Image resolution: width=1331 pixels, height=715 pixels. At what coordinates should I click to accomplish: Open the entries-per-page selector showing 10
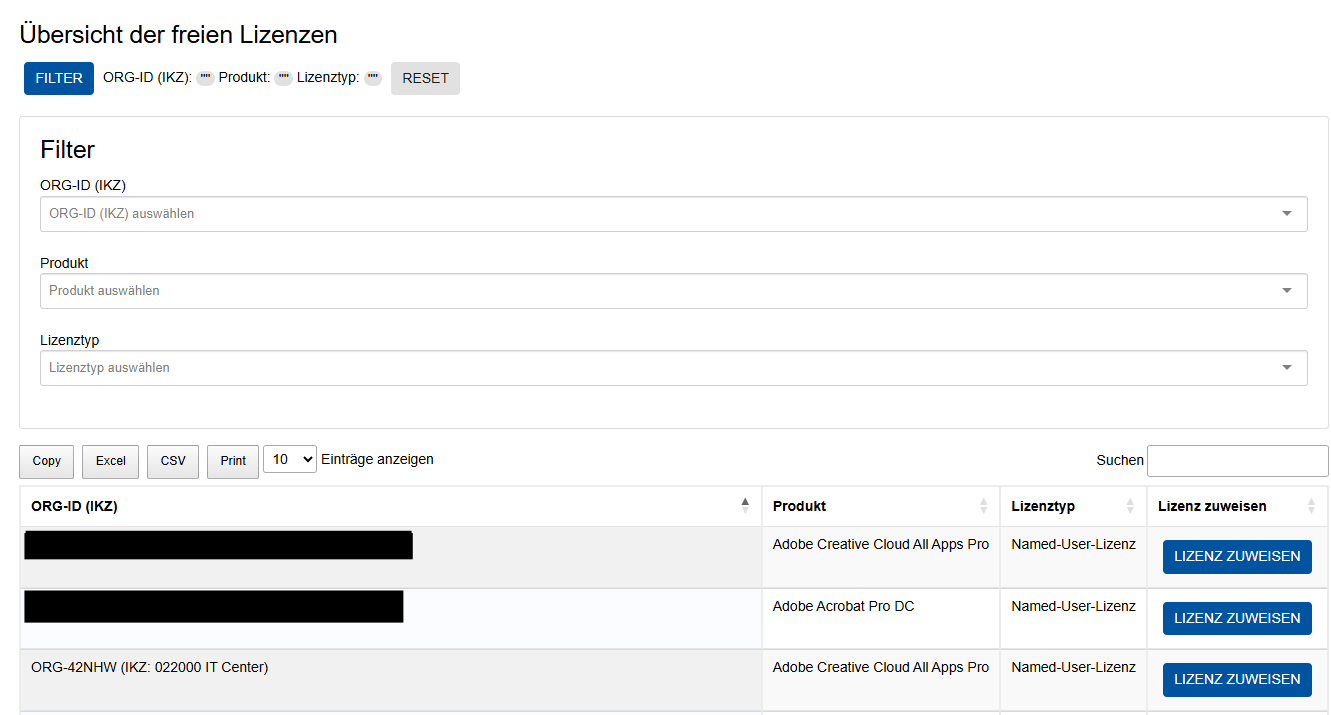[x=290, y=460]
